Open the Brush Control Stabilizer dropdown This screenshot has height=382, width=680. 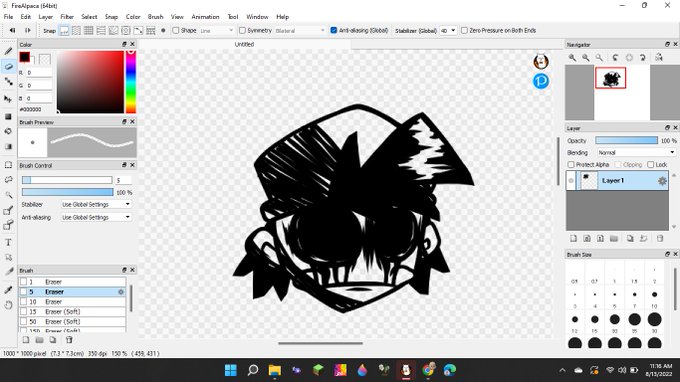click(95, 204)
